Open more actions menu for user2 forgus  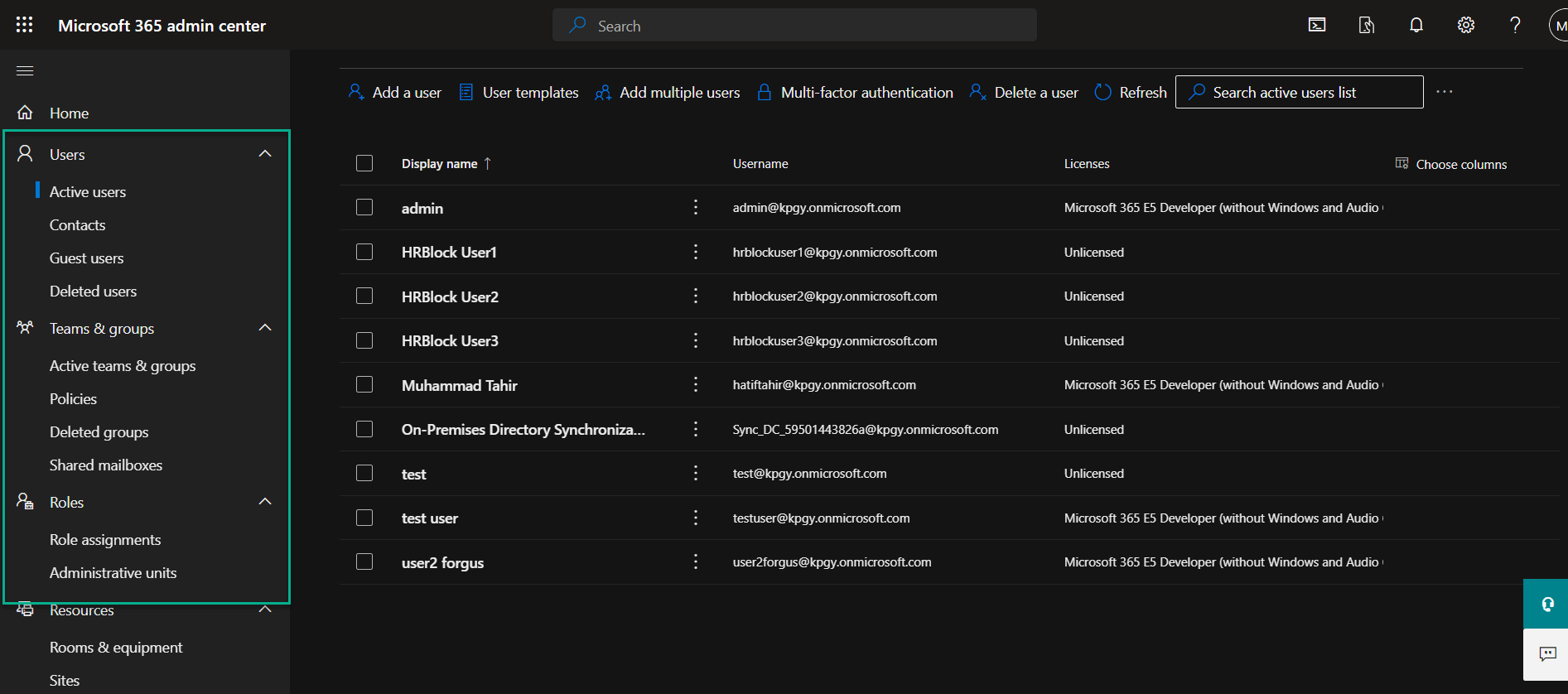[696, 561]
